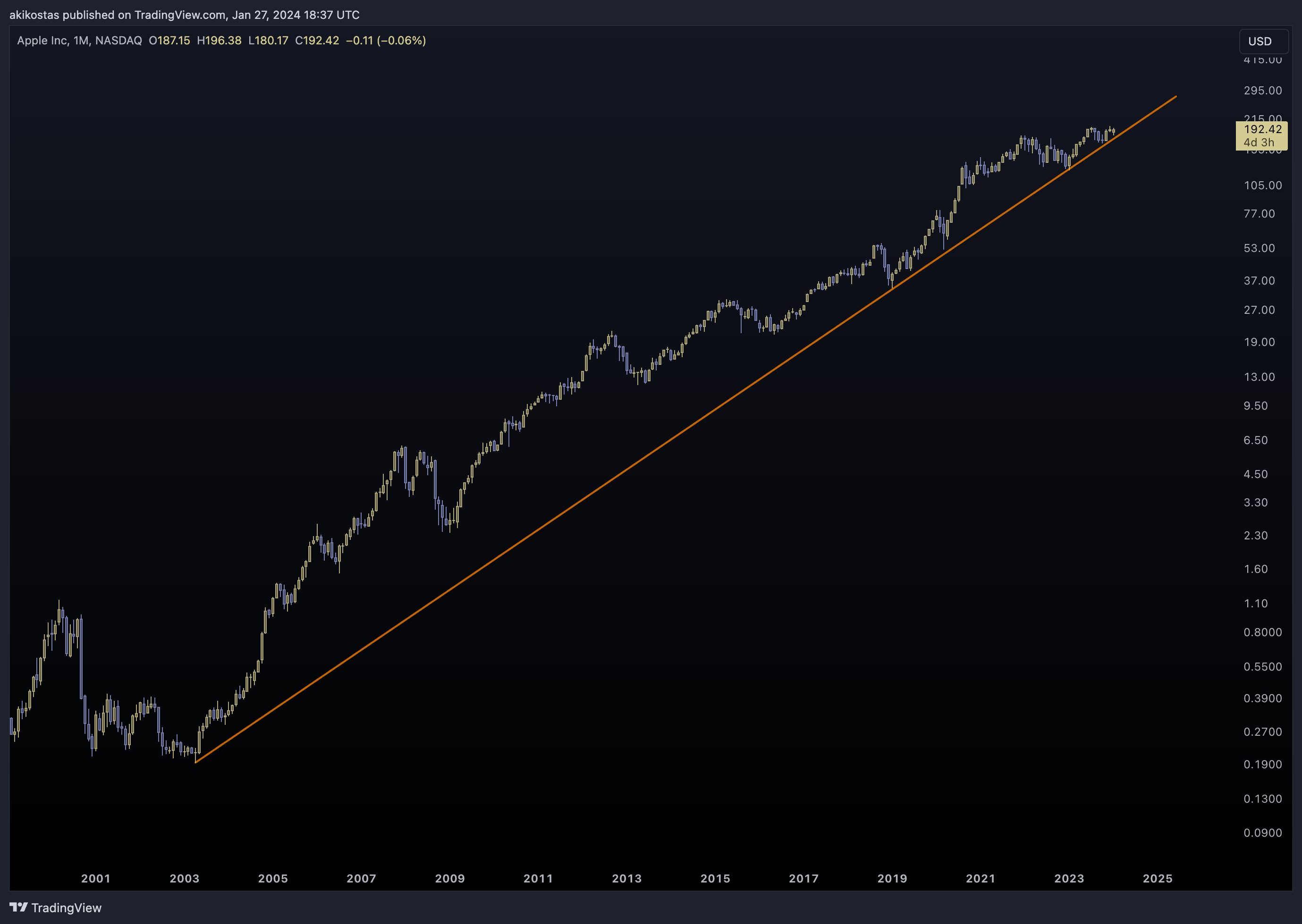The image size is (1302, 924).
Task: Click the 77.00 price axis label
Action: tap(1260, 214)
